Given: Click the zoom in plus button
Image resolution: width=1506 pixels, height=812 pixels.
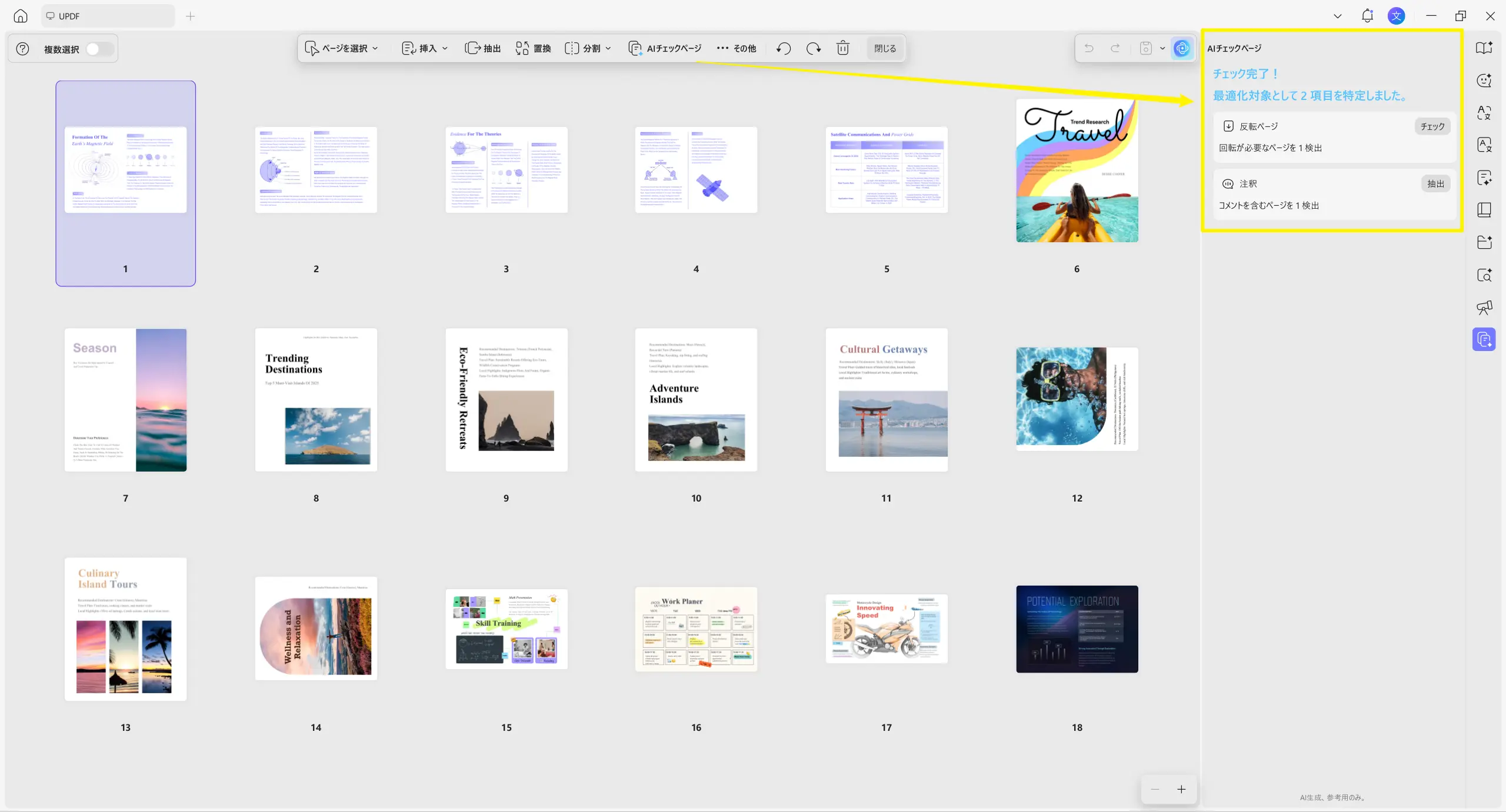Looking at the screenshot, I should point(1181,789).
